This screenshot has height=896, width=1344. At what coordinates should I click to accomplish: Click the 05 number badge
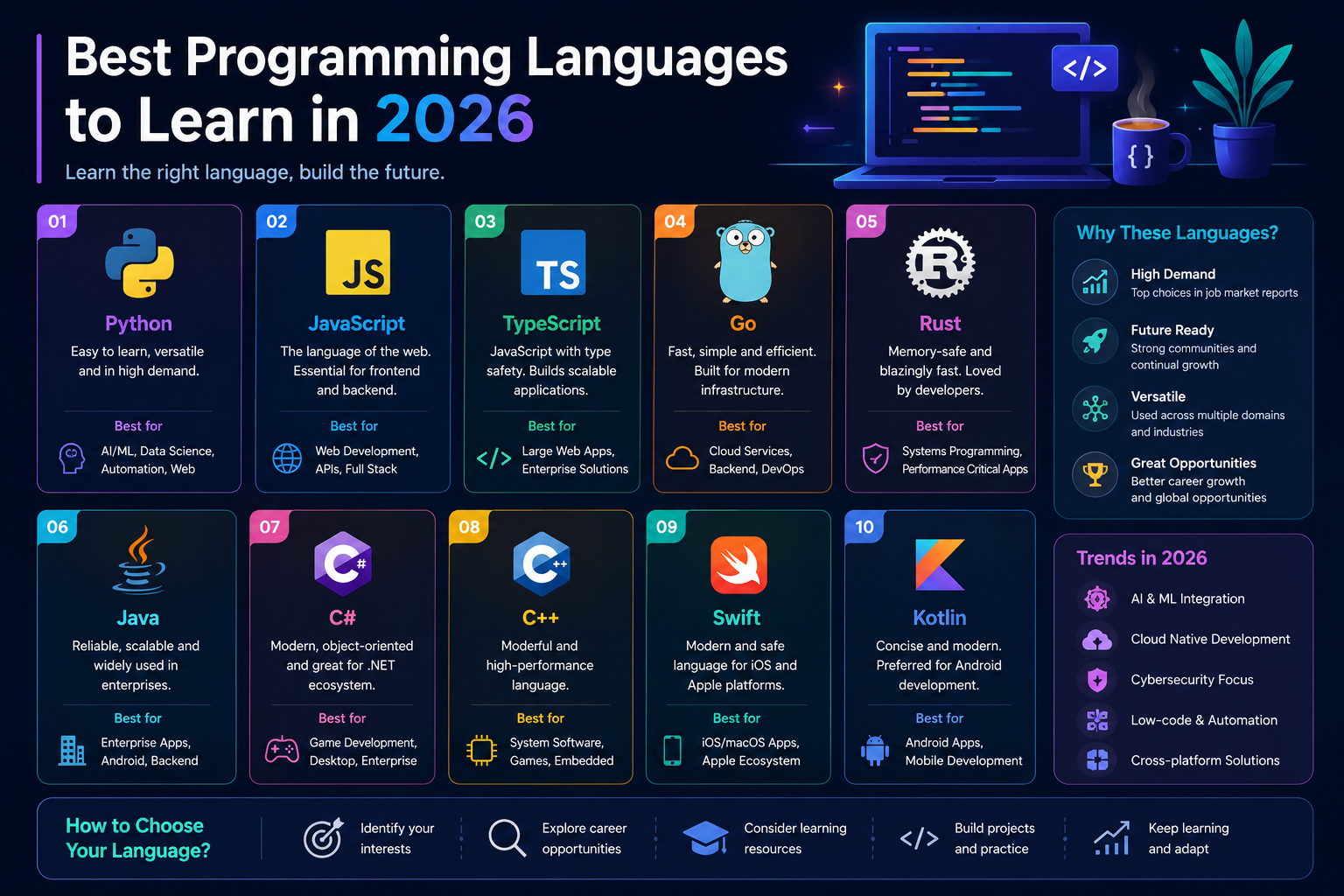(x=866, y=221)
